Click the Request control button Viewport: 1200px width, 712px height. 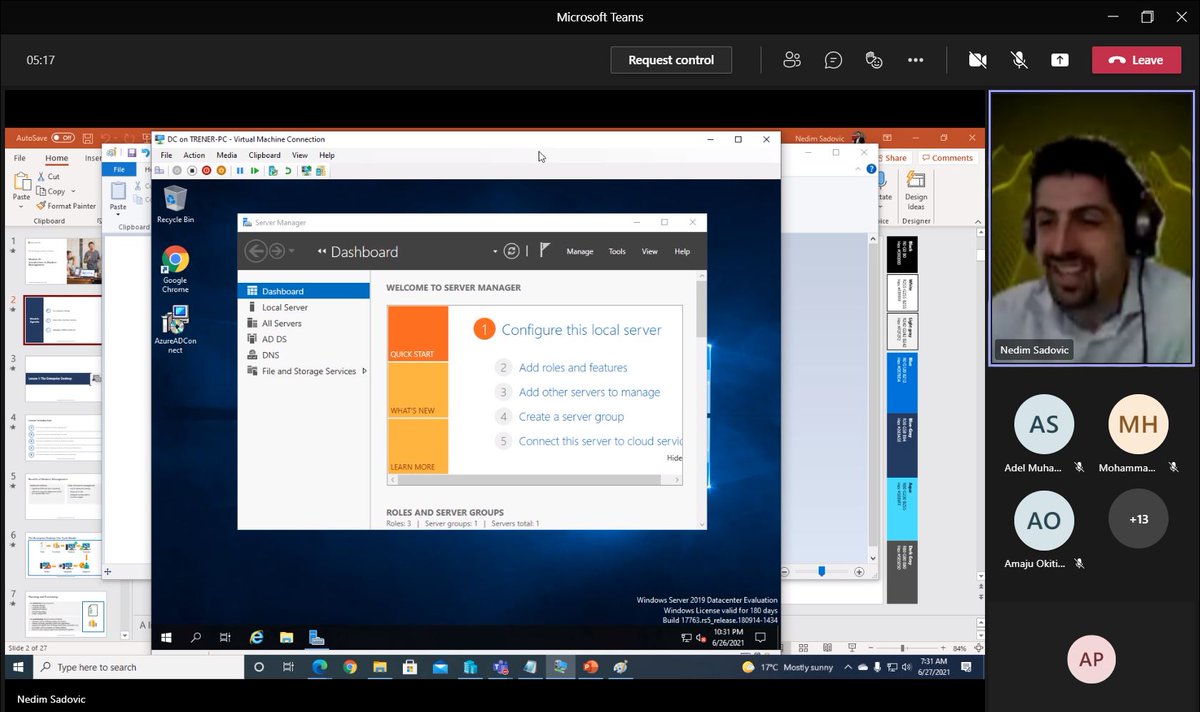671,60
